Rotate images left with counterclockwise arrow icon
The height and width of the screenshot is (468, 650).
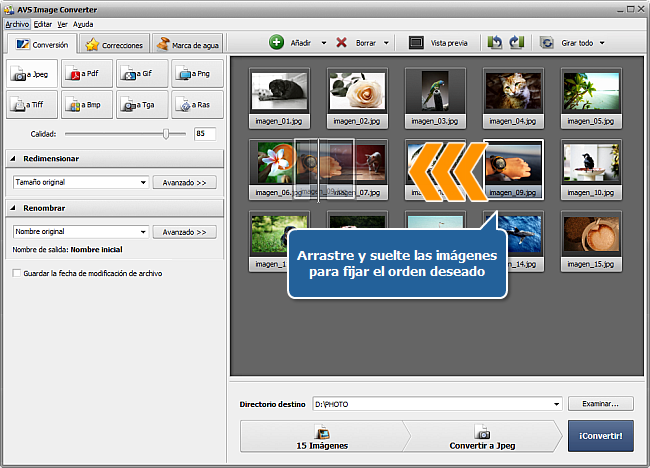tap(495, 42)
